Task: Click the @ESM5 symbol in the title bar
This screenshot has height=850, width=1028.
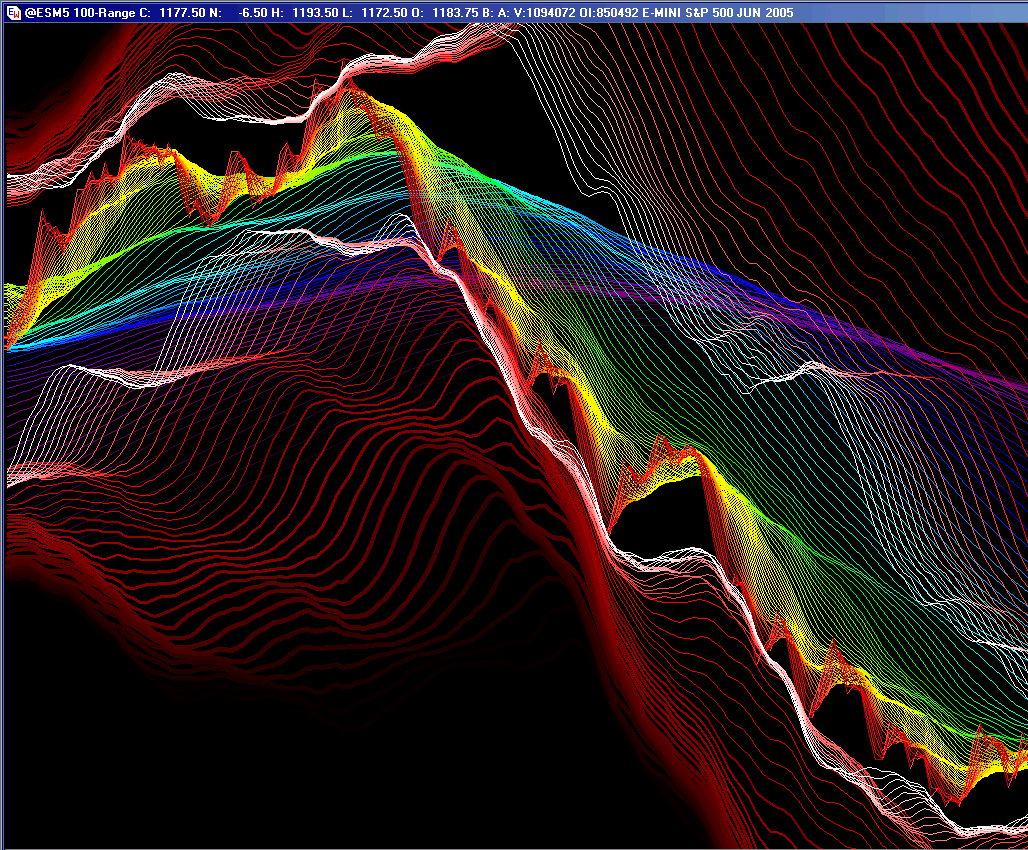Action: coord(48,13)
